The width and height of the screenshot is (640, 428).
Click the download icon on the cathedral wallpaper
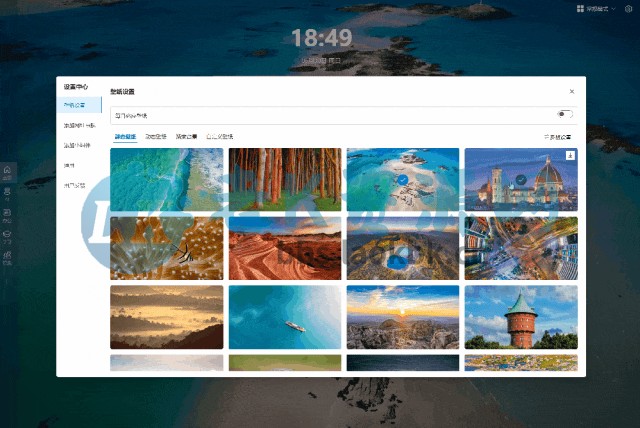[x=570, y=155]
